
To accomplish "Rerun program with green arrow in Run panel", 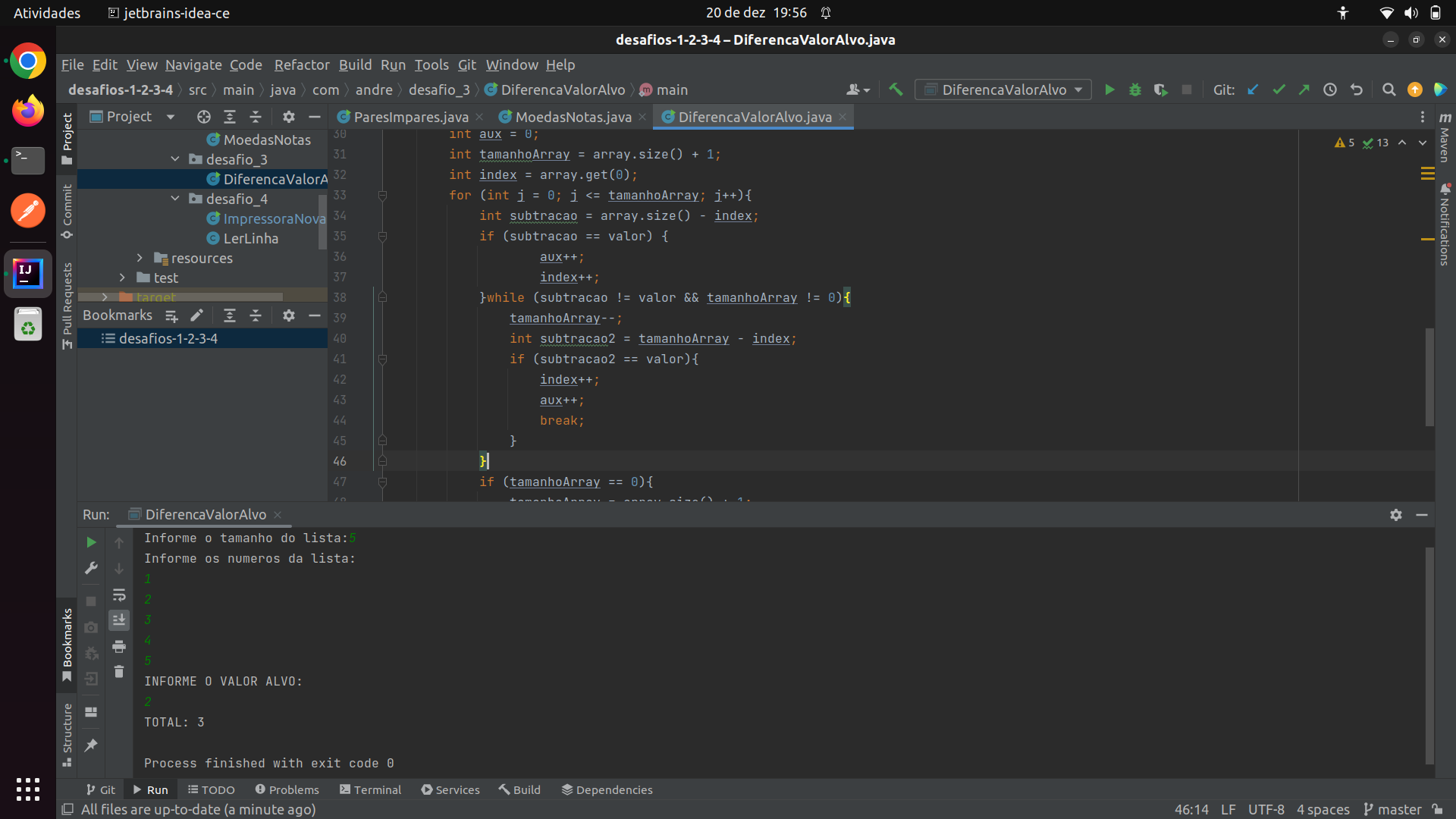I will point(91,542).
